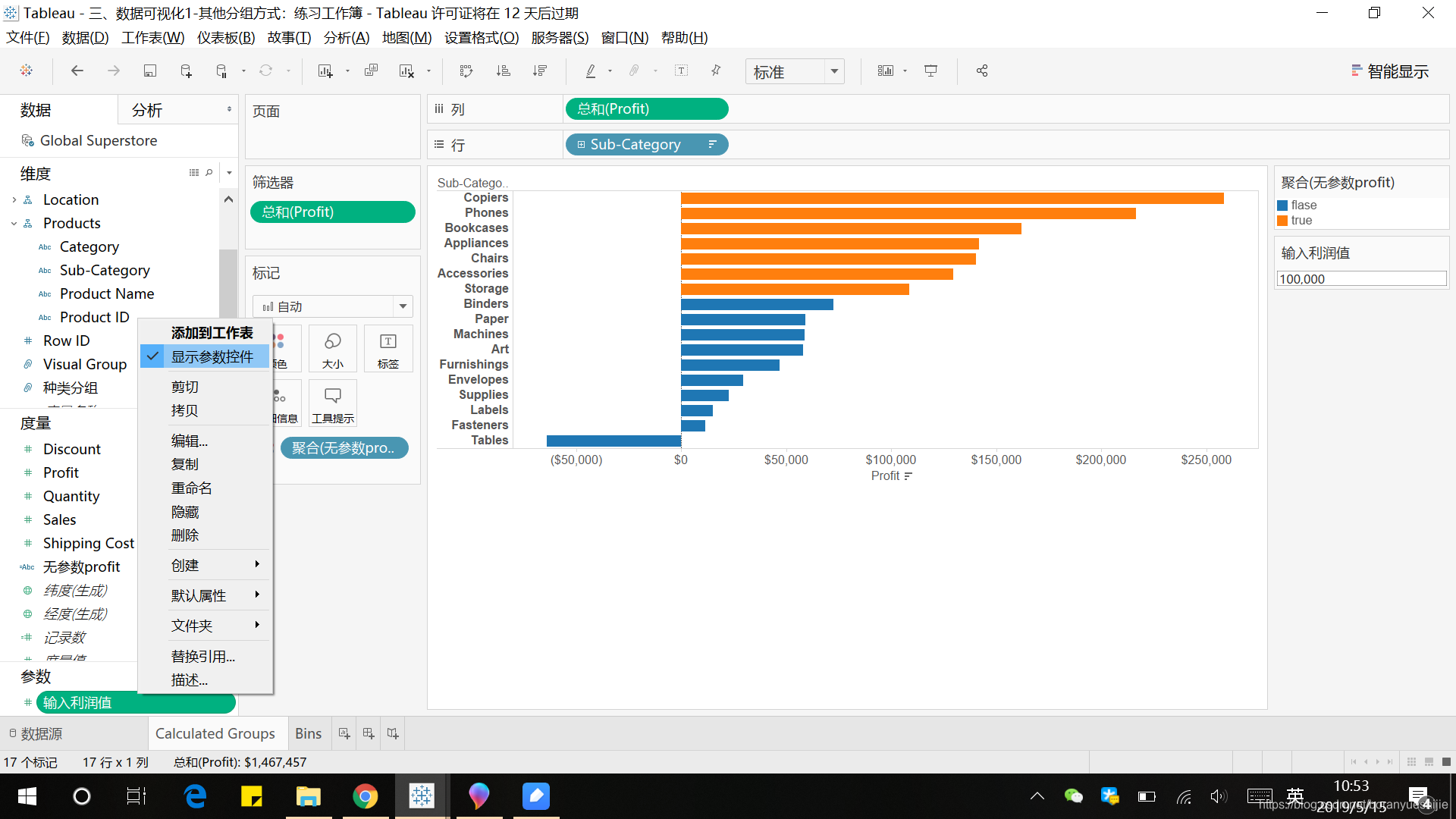Click the Undo (back arrow) toolbar icon

coord(76,70)
